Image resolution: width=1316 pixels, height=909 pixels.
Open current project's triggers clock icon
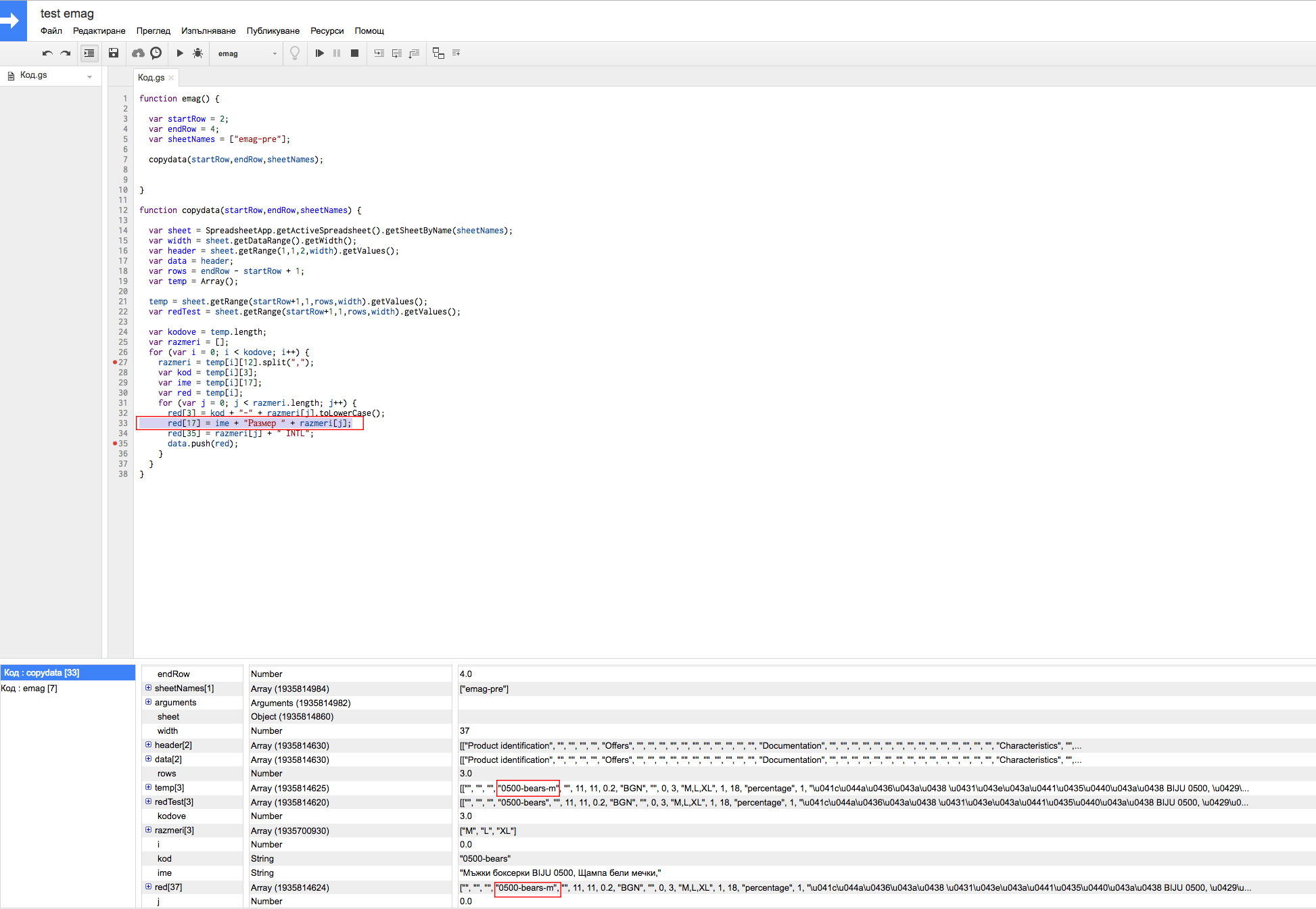click(156, 53)
